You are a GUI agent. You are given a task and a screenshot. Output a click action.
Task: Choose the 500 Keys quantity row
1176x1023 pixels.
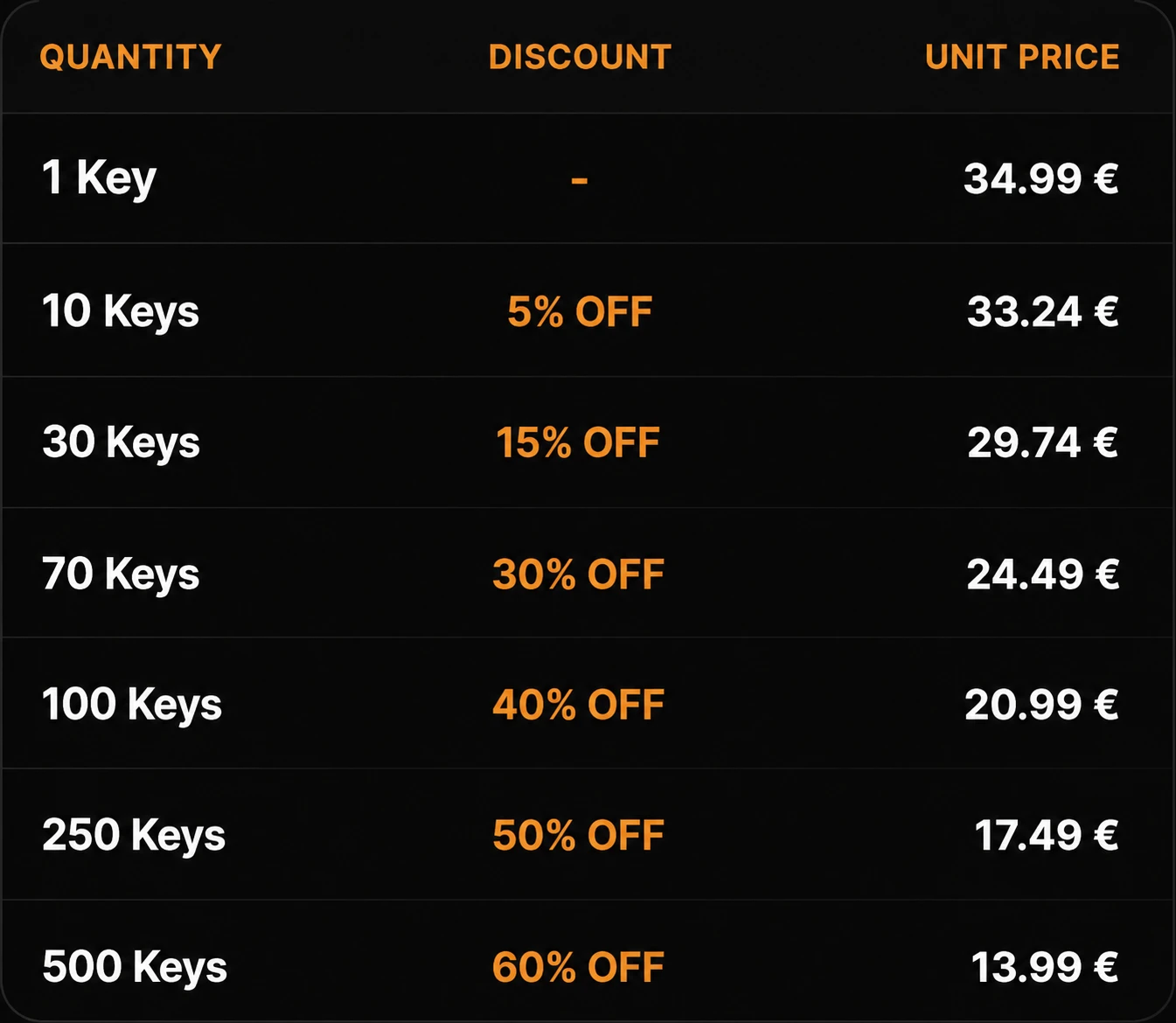pos(588,960)
